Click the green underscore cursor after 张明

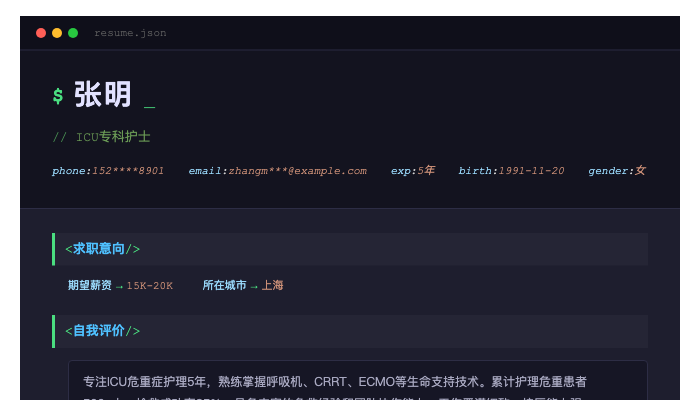(150, 106)
